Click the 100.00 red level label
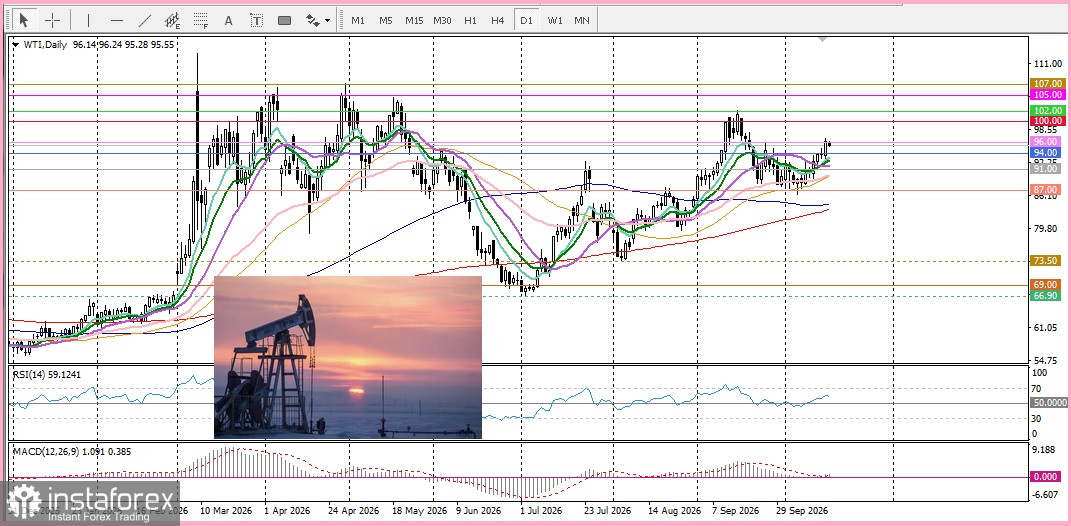The height and width of the screenshot is (526, 1071). pyautogui.click(x=1047, y=120)
